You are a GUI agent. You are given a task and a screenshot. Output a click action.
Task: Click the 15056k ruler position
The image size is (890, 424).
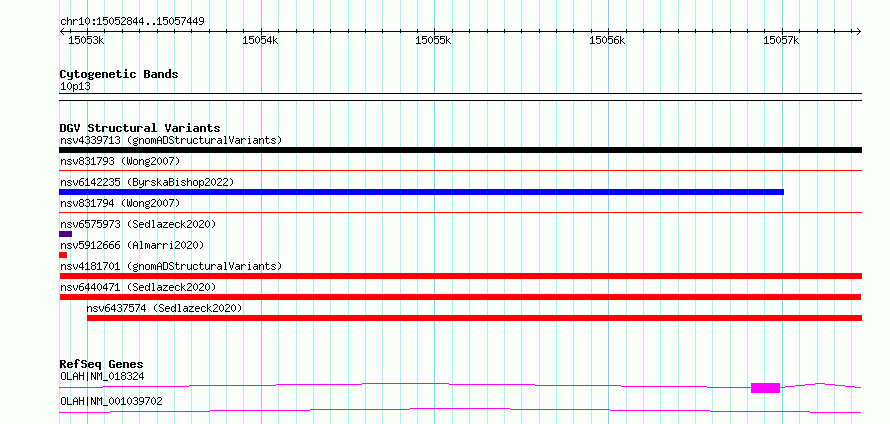pyautogui.click(x=607, y=40)
